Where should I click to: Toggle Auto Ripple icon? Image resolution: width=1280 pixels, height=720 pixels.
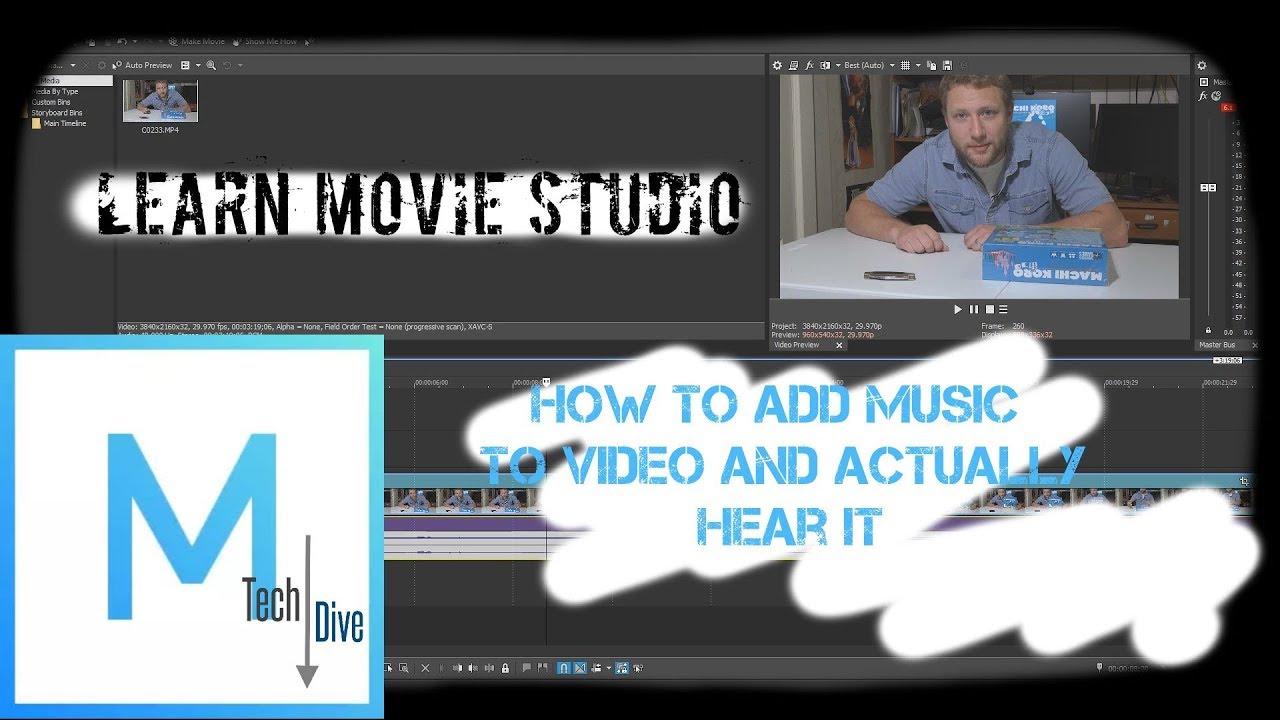coord(596,668)
